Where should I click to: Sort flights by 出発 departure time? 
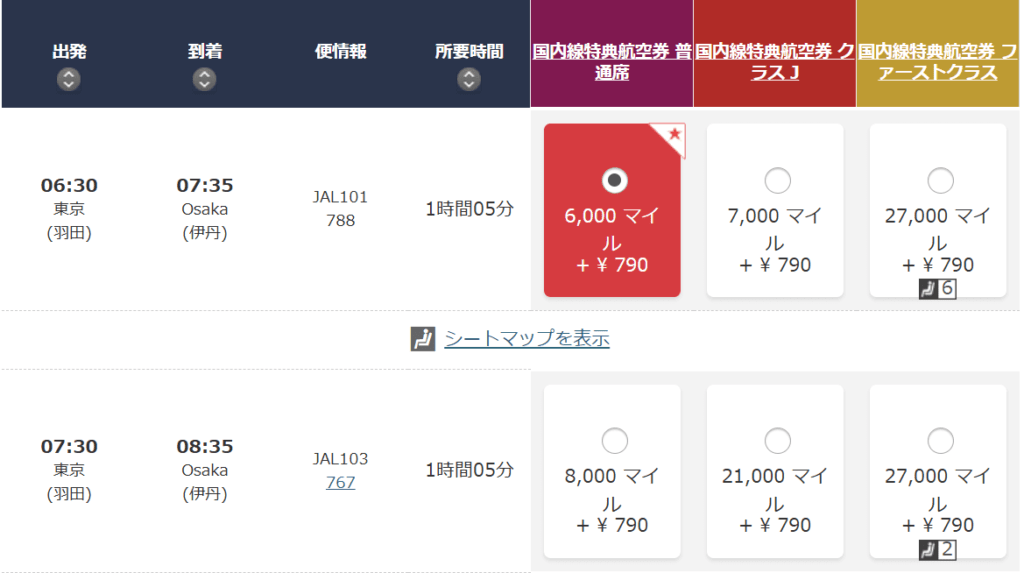(x=68, y=80)
